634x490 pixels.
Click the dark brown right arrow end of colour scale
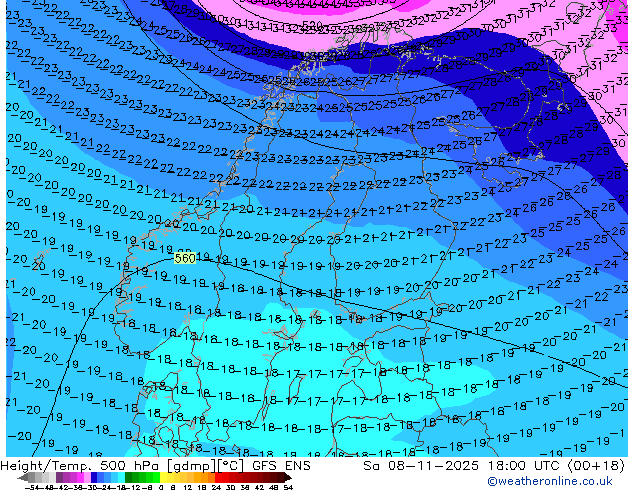point(287,477)
